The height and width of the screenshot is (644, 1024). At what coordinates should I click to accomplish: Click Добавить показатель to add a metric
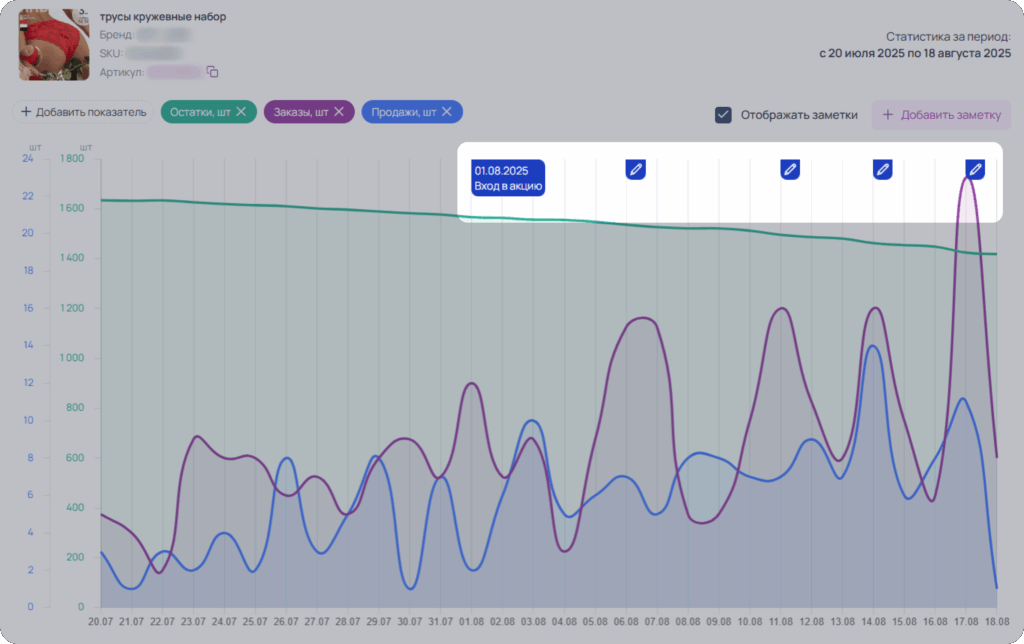point(84,112)
